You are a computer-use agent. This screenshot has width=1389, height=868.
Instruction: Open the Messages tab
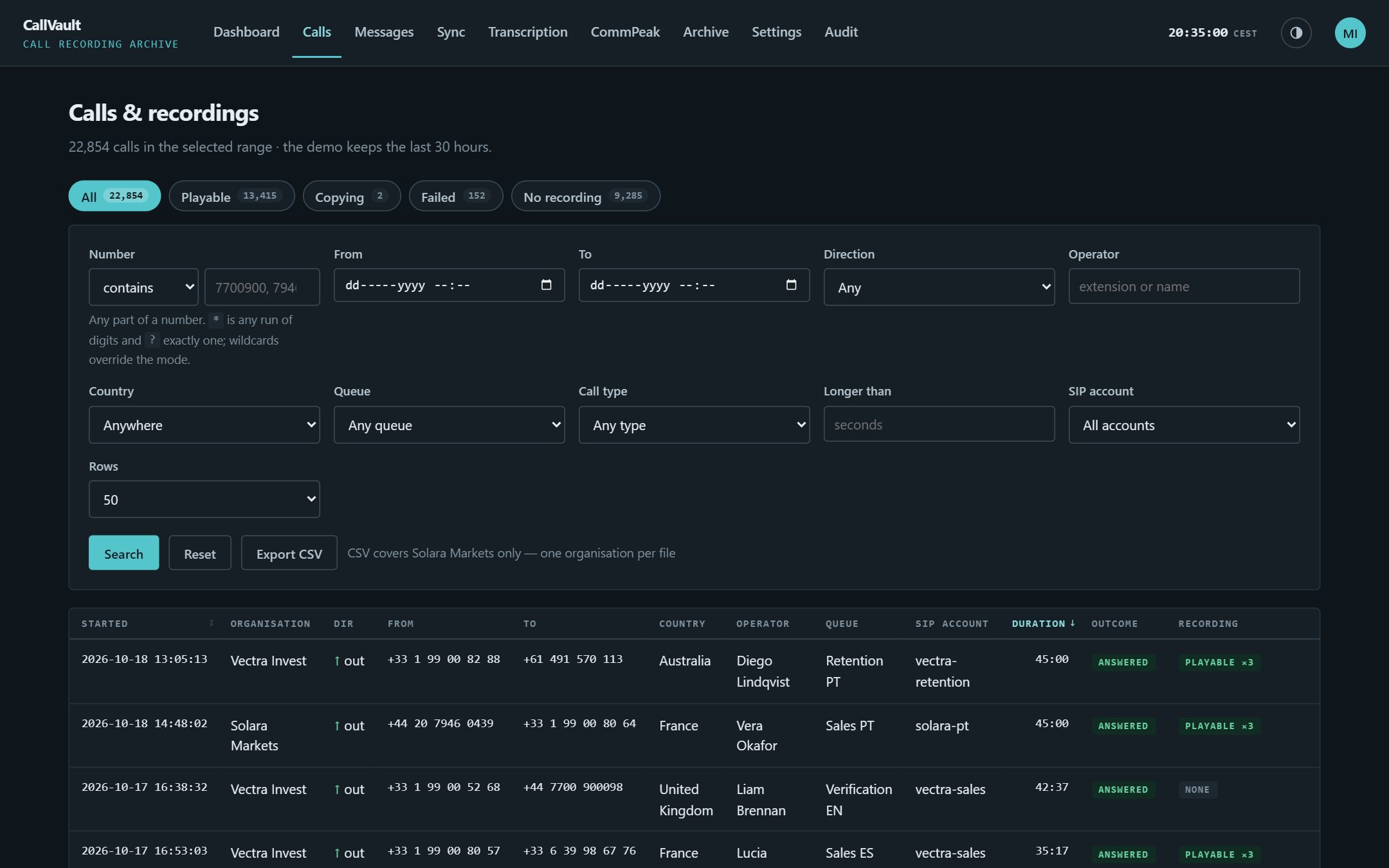pyautogui.click(x=384, y=32)
